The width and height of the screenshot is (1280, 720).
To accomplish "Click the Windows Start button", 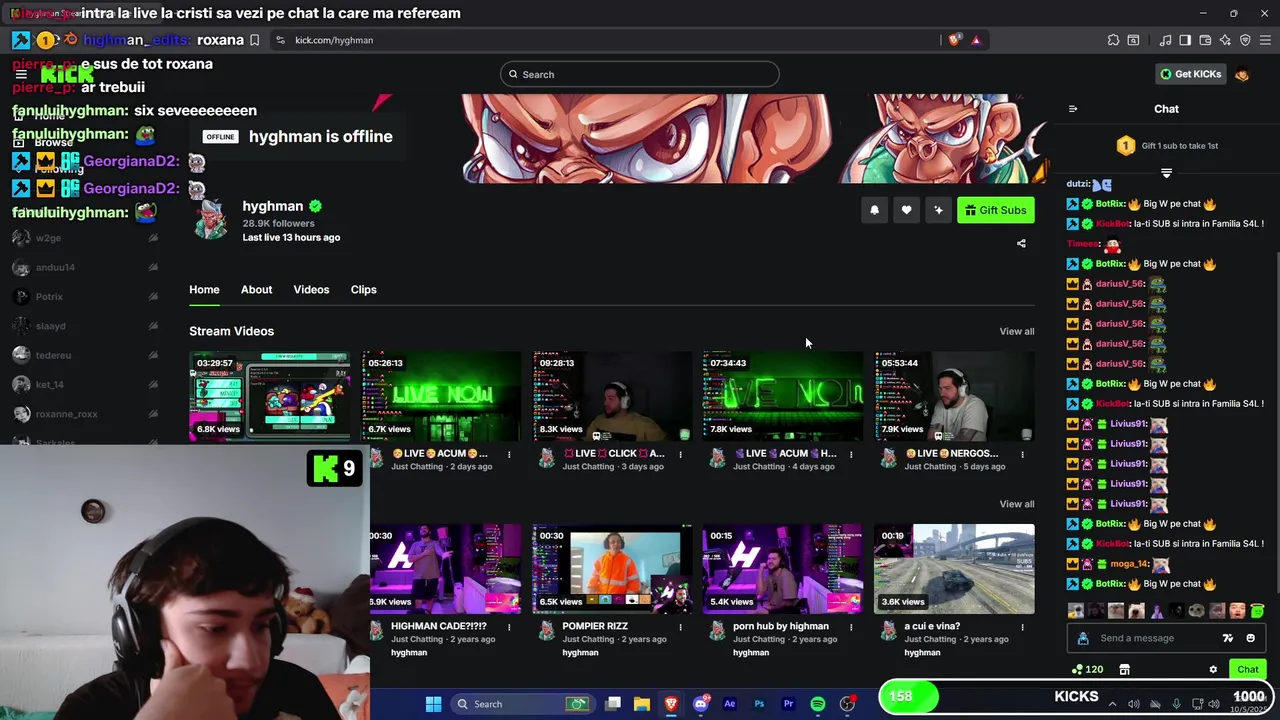I will point(433,704).
